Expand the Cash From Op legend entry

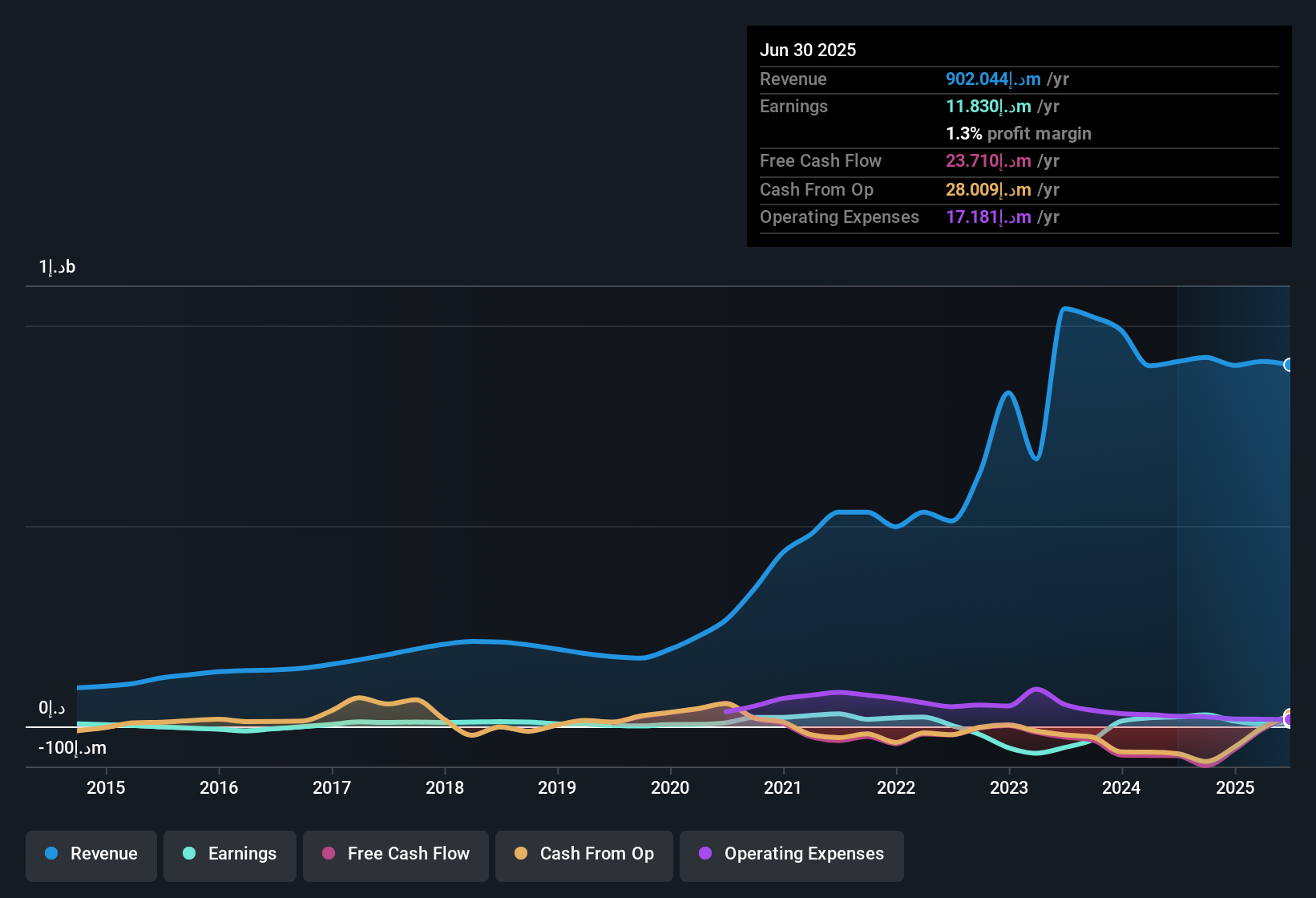583,854
